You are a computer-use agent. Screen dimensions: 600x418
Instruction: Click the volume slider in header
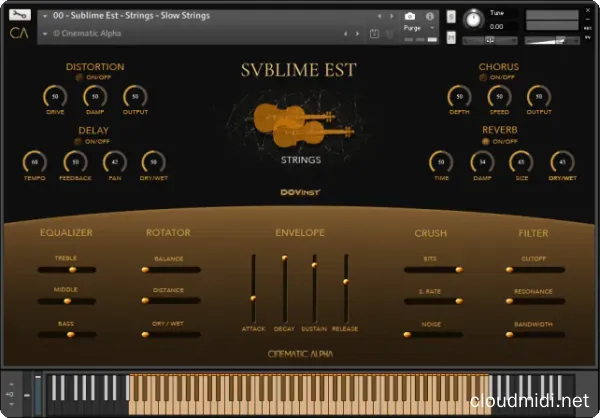coord(552,40)
